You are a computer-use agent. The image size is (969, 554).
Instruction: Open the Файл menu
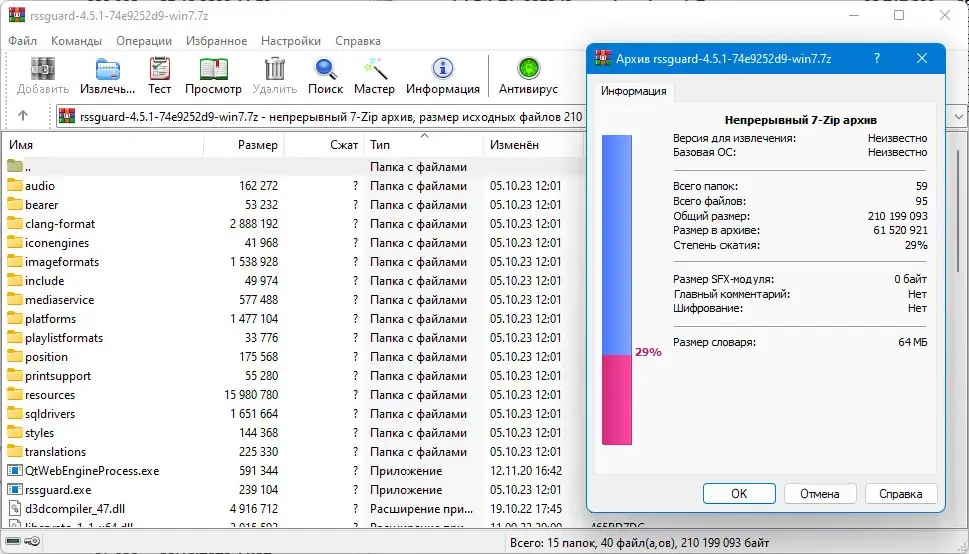tap(23, 41)
